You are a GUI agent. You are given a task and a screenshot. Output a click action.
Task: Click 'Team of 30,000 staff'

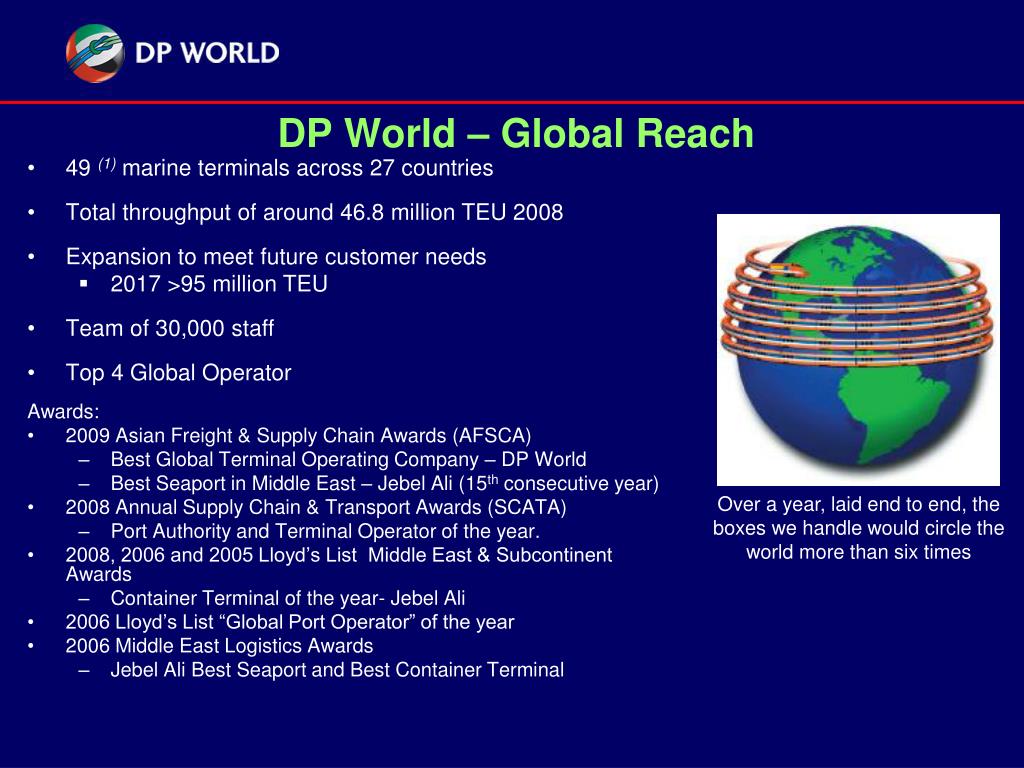(170, 328)
